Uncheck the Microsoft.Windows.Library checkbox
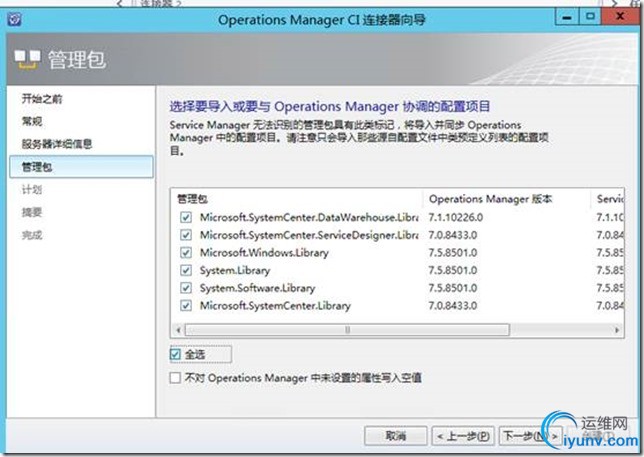644x457 pixels. [183, 252]
